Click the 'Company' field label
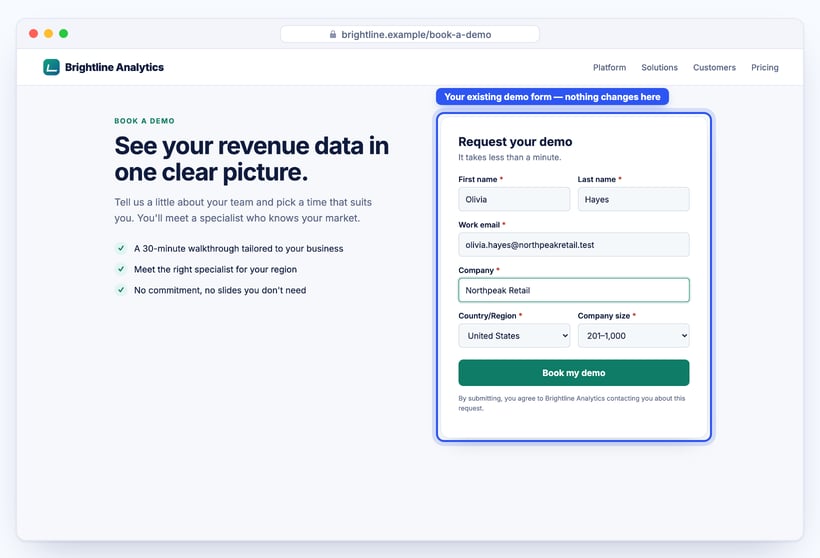The width and height of the screenshot is (820, 558). tap(476, 270)
